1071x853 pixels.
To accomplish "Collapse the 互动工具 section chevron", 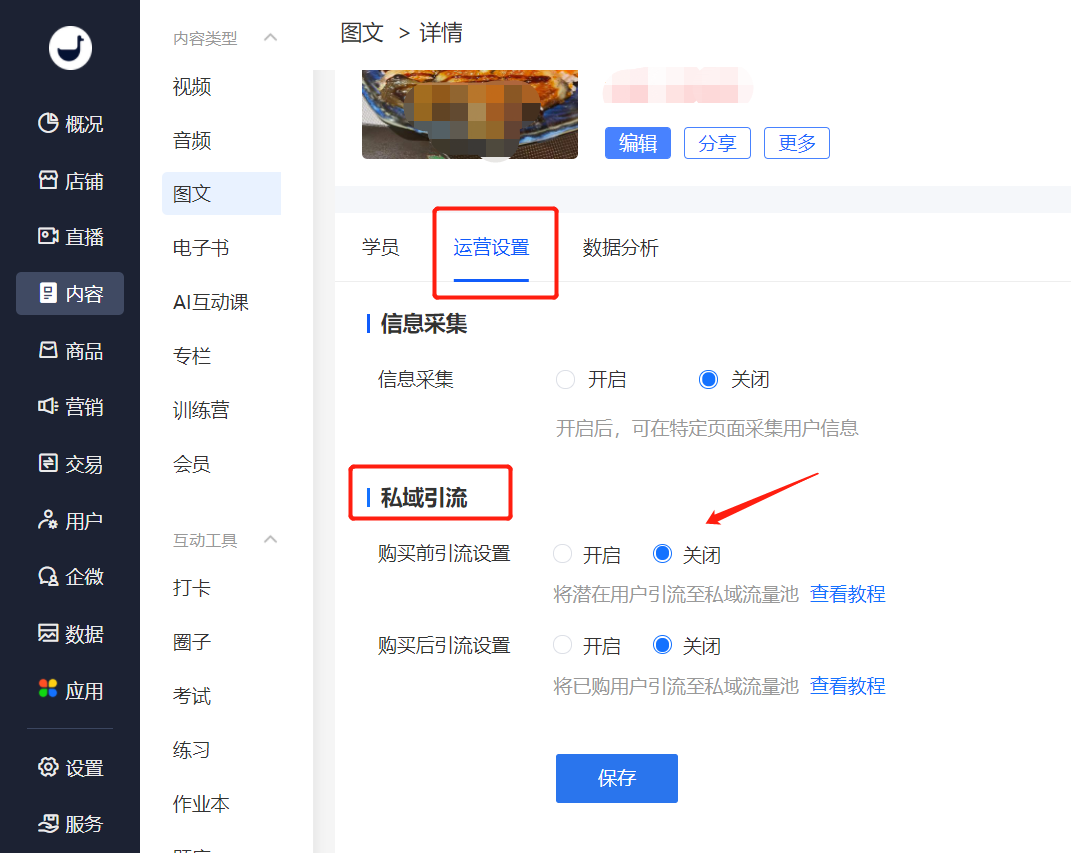I will [270, 540].
